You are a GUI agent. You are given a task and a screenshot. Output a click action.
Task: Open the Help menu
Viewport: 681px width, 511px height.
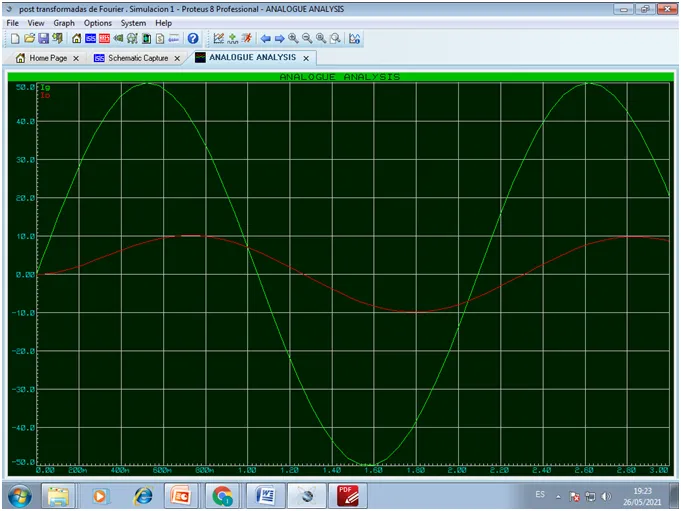pyautogui.click(x=163, y=23)
